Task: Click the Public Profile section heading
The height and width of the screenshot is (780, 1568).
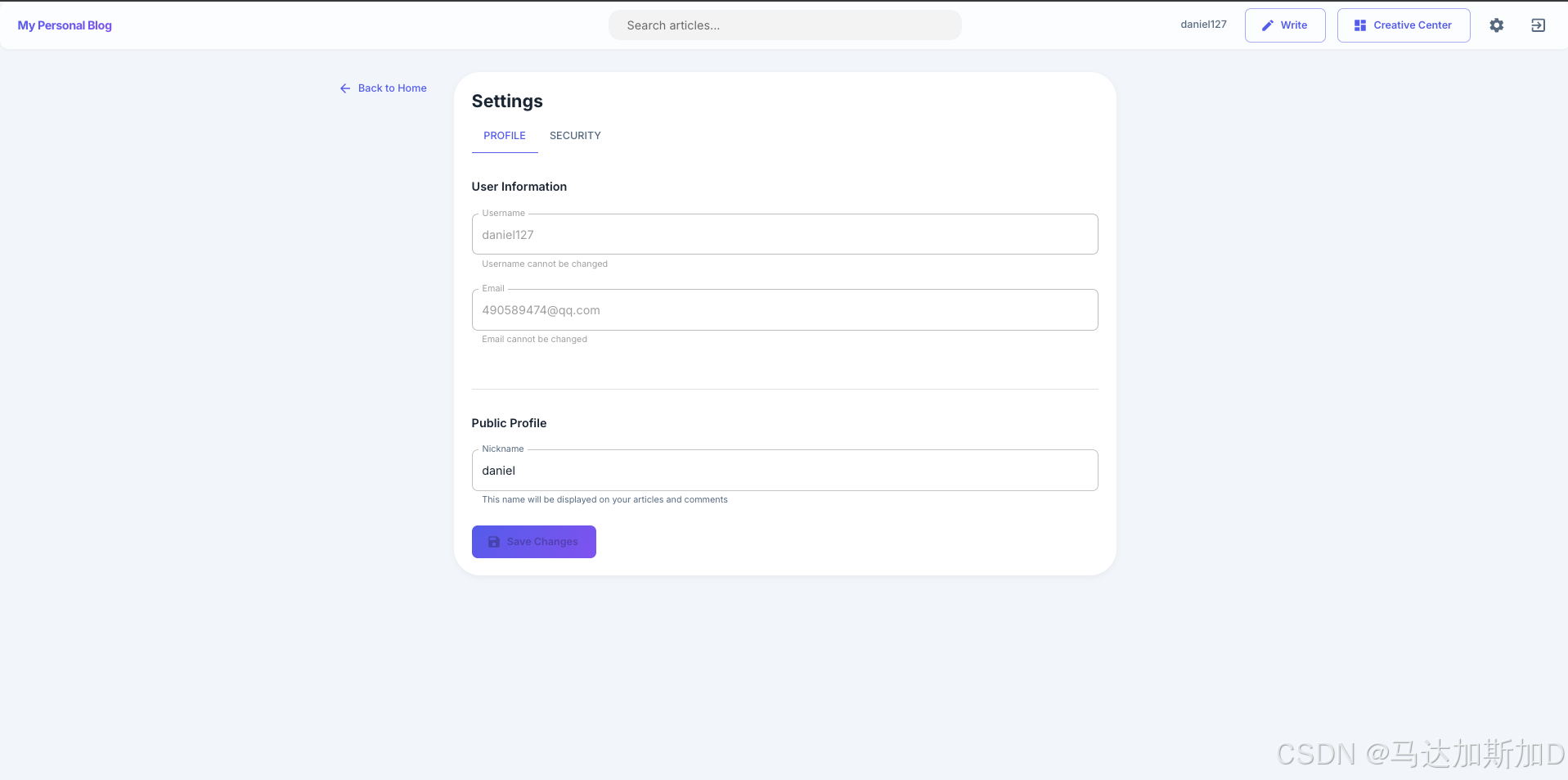Action: click(509, 423)
